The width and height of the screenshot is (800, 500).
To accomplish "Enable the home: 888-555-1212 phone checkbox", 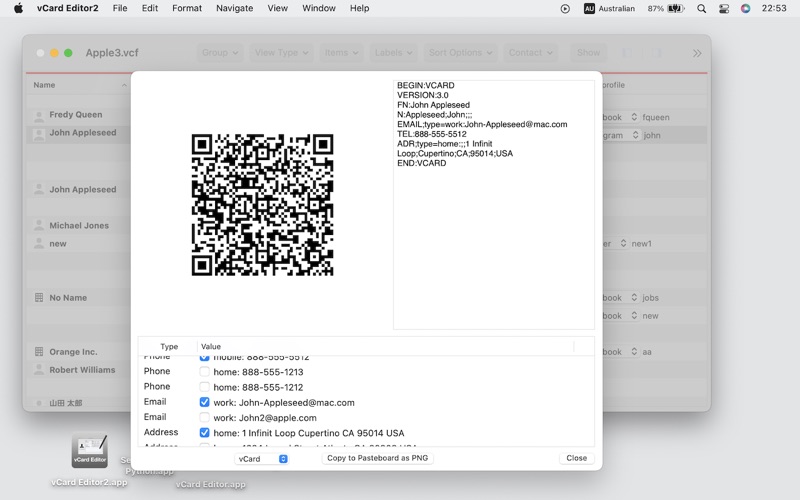I will [x=204, y=387].
